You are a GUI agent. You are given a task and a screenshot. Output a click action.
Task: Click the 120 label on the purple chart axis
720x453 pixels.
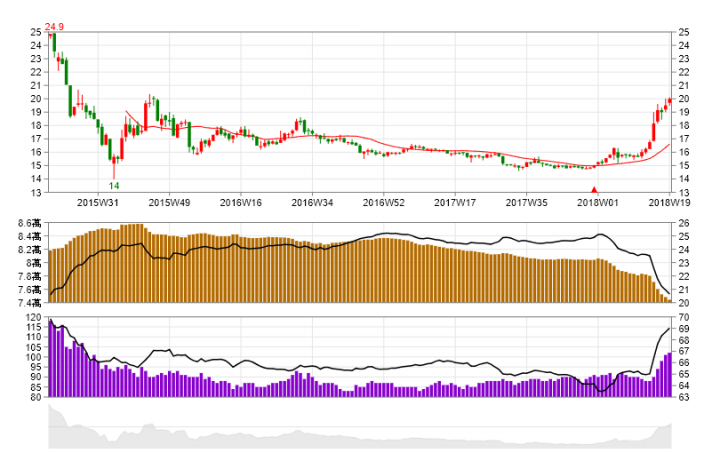(x=34, y=317)
